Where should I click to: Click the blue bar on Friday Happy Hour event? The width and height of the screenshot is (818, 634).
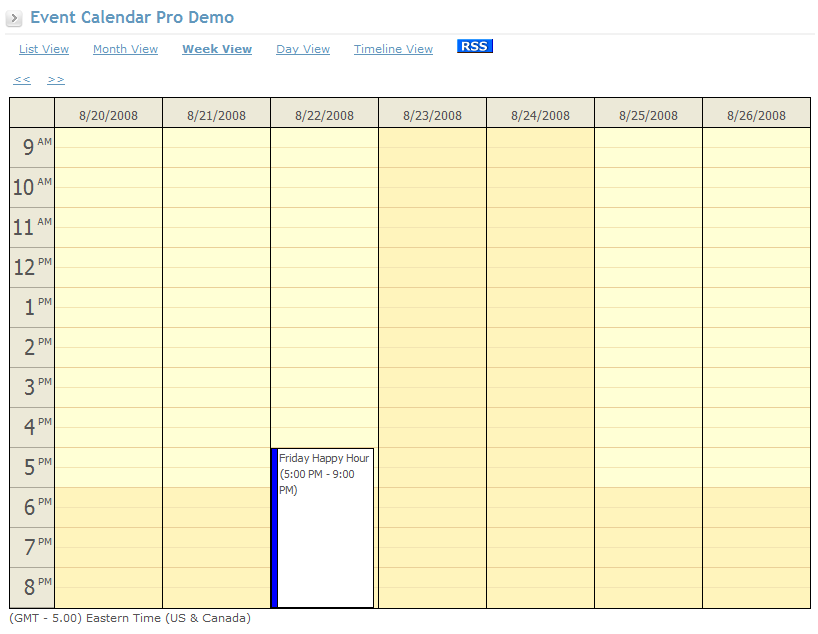click(274, 530)
